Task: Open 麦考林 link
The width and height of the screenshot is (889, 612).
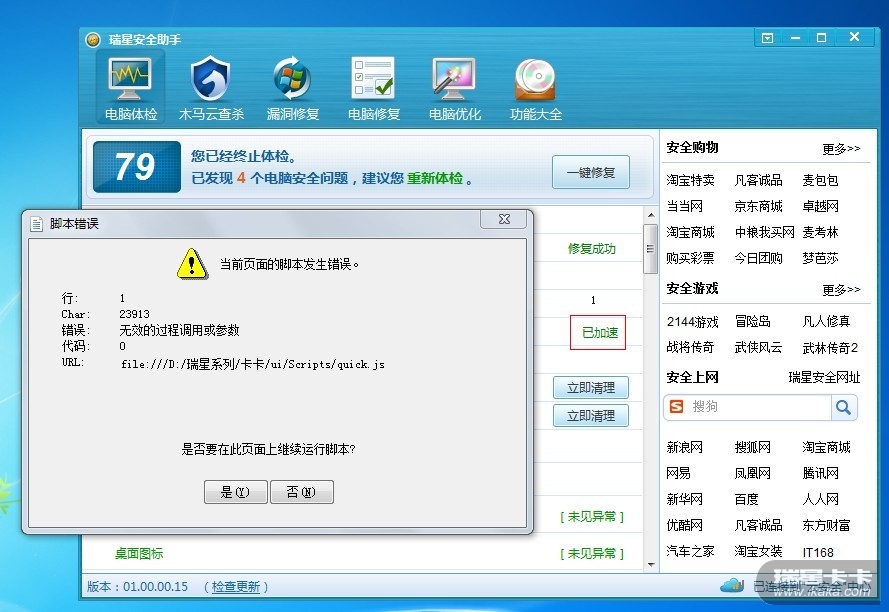Action: (820, 233)
